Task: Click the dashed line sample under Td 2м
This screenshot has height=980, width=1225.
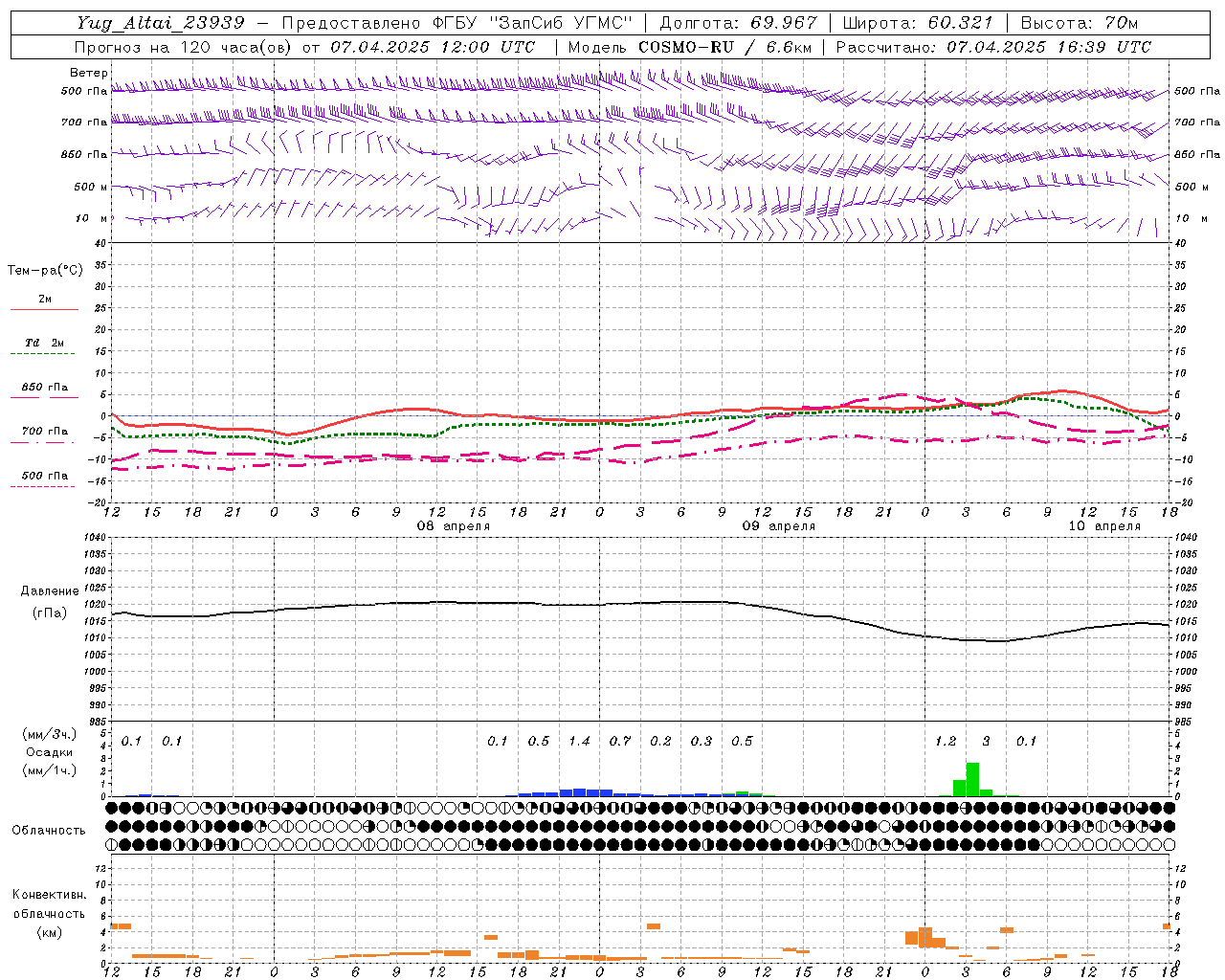Action: pyautogui.click(x=42, y=354)
